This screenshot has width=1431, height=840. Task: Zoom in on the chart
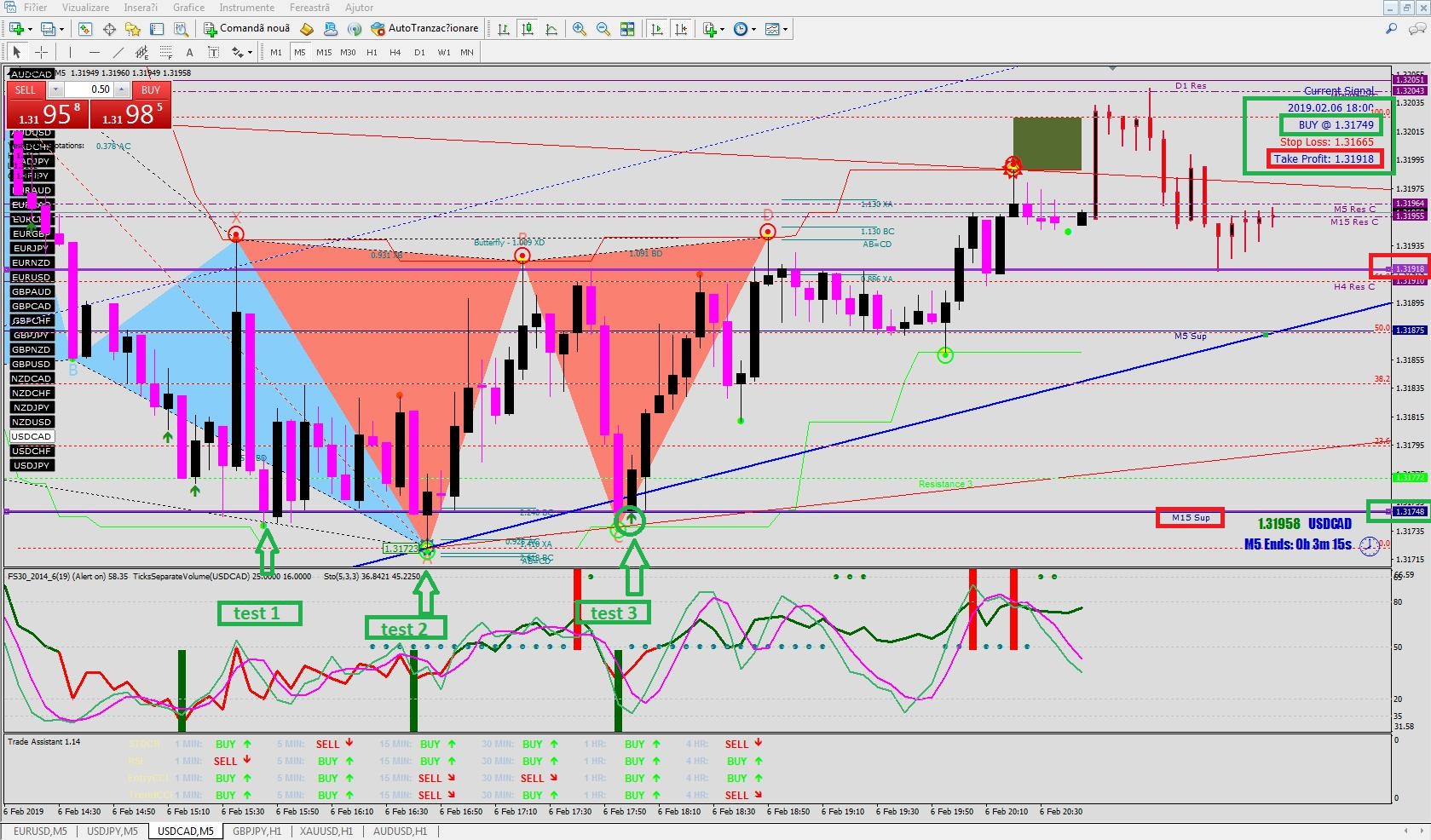tap(580, 29)
